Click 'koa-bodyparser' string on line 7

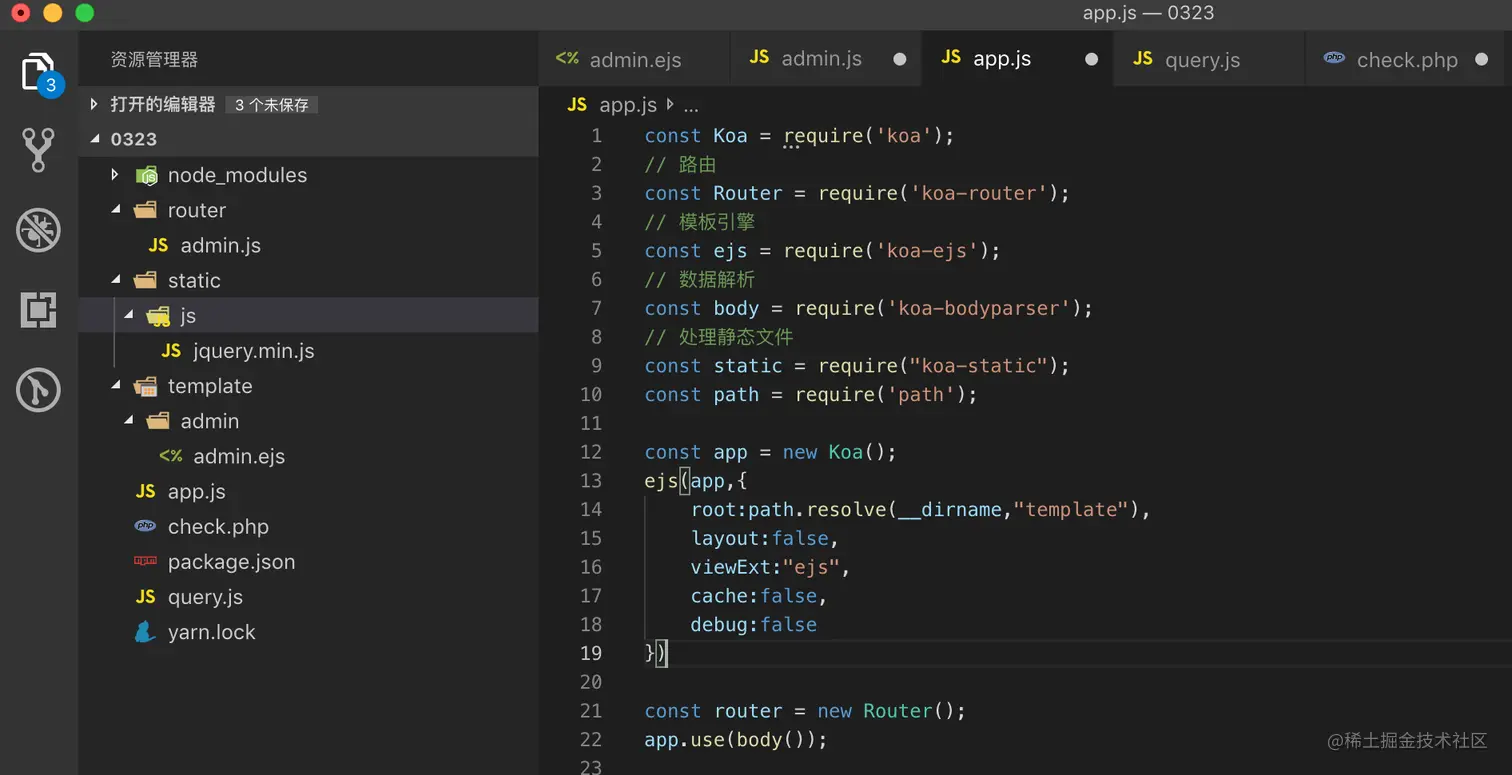pos(979,308)
